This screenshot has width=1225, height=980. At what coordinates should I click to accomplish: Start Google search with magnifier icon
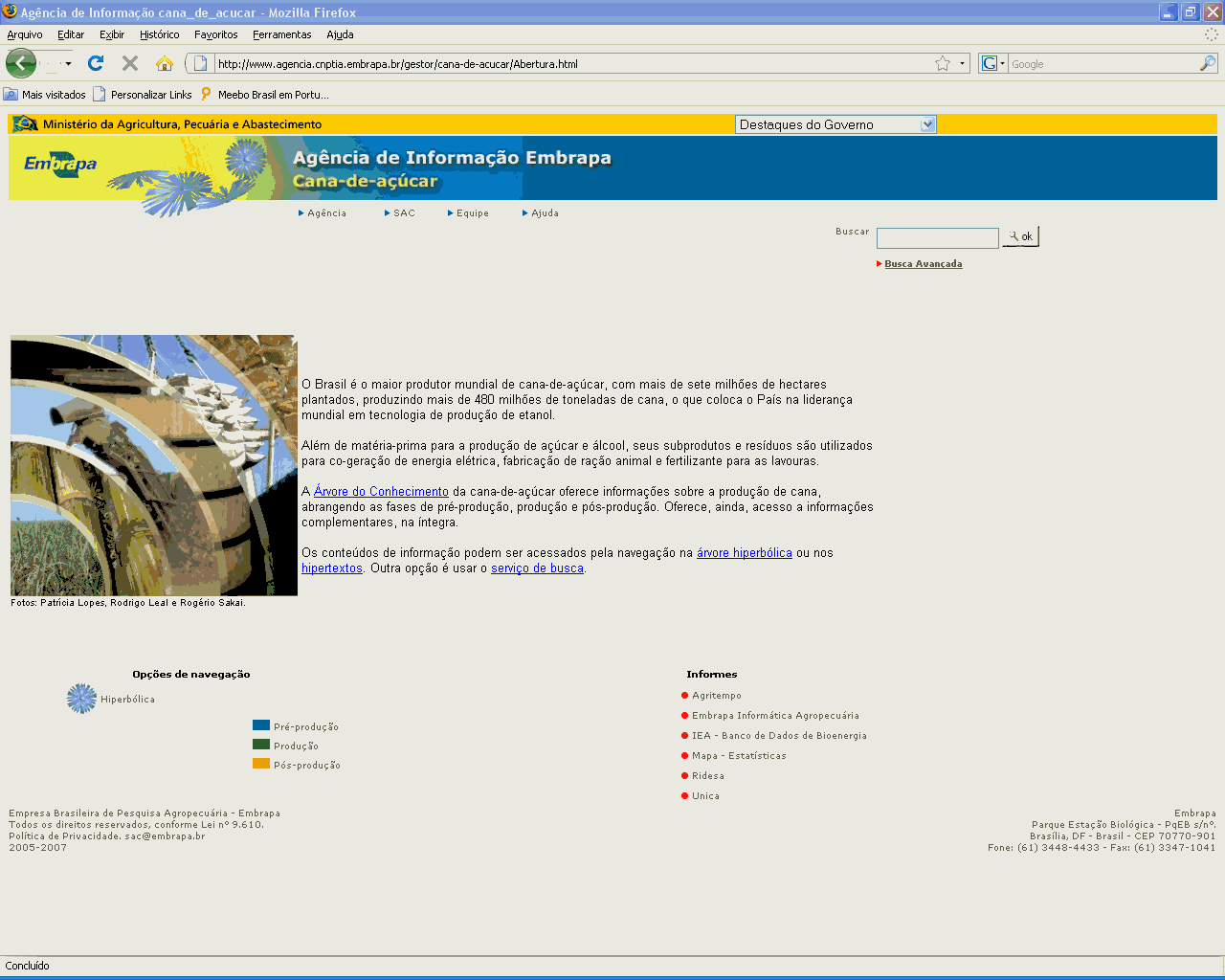[1208, 63]
